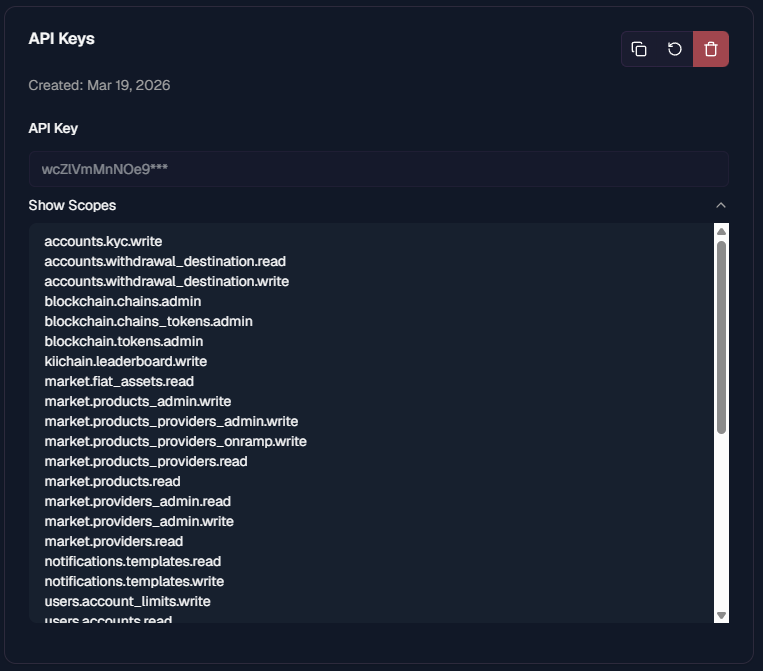This screenshot has height=671, width=763.
Task: Click the API Keys heading
Action: (61, 39)
